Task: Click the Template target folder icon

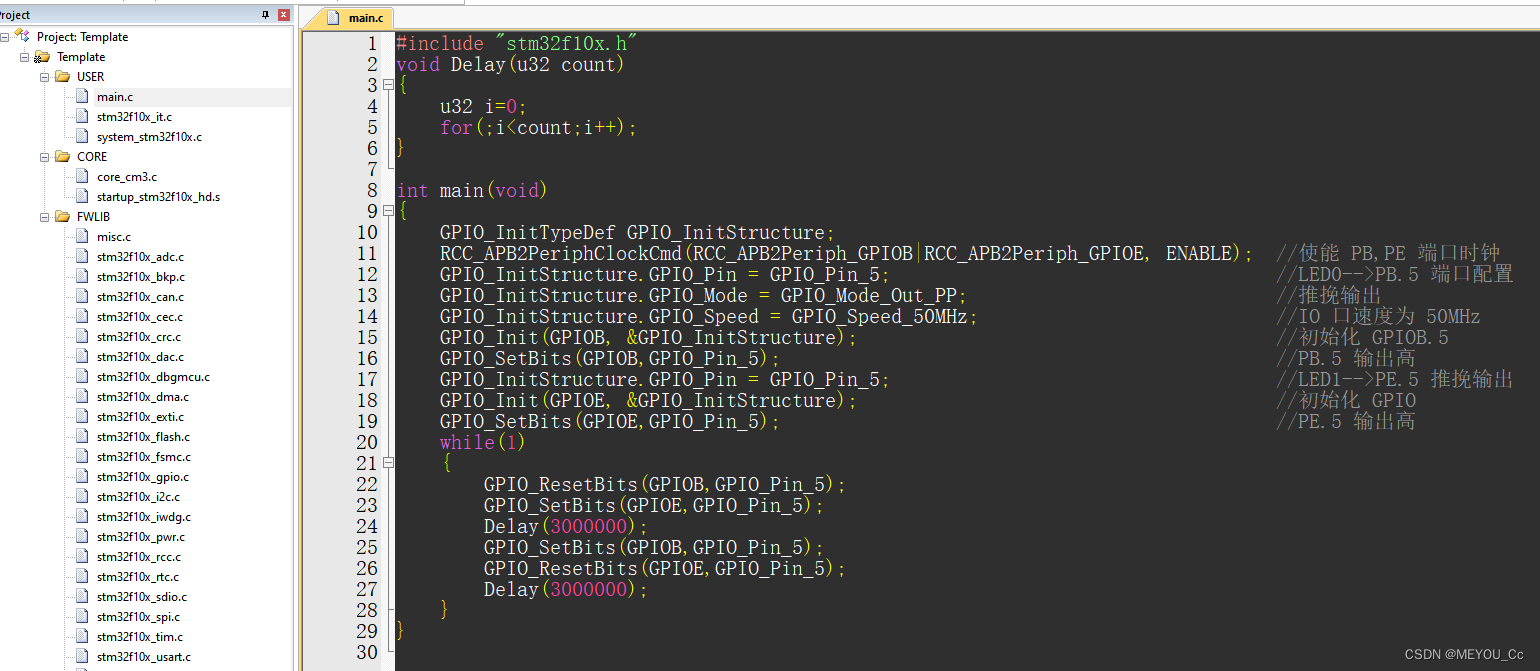Action: pos(42,57)
